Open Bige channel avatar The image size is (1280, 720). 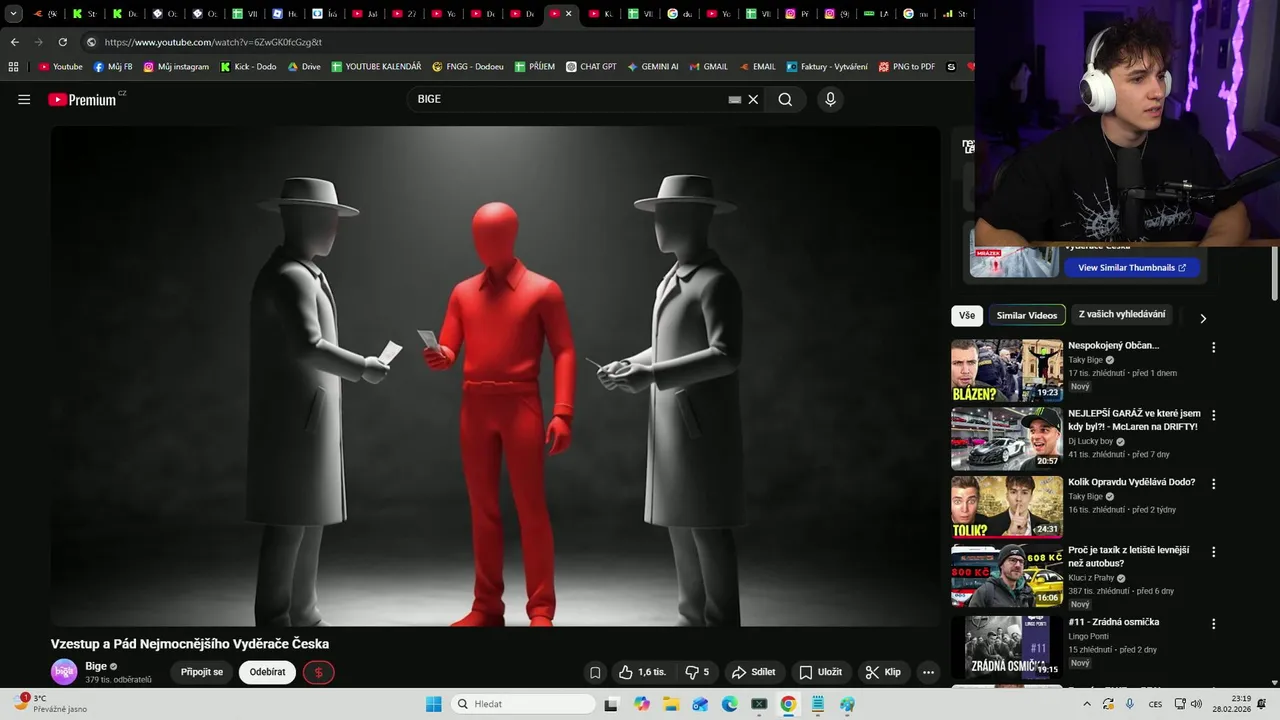tap(64, 672)
